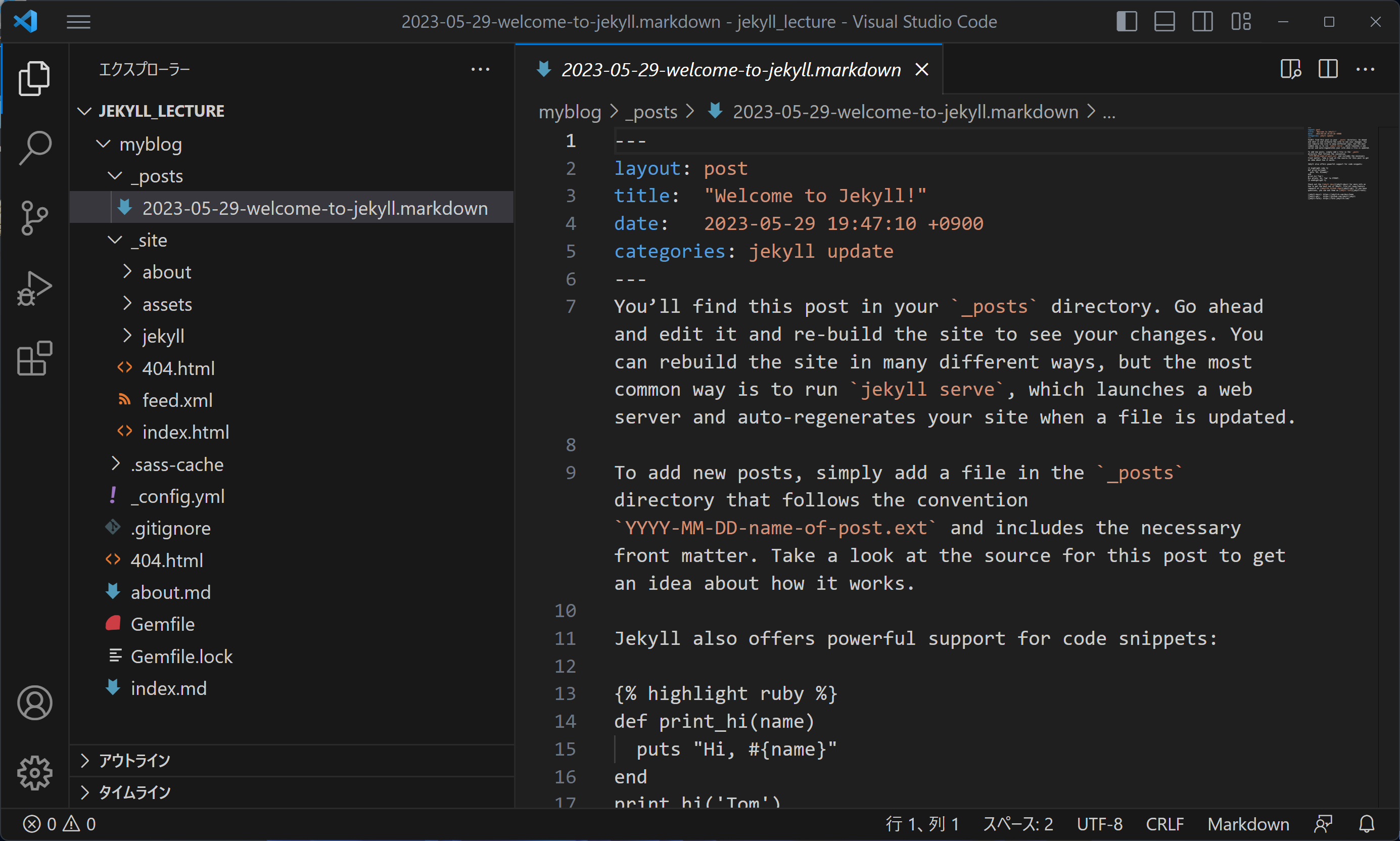Click the layout: post line
Image resolution: width=1400 pixels, height=841 pixels.
tap(681, 168)
